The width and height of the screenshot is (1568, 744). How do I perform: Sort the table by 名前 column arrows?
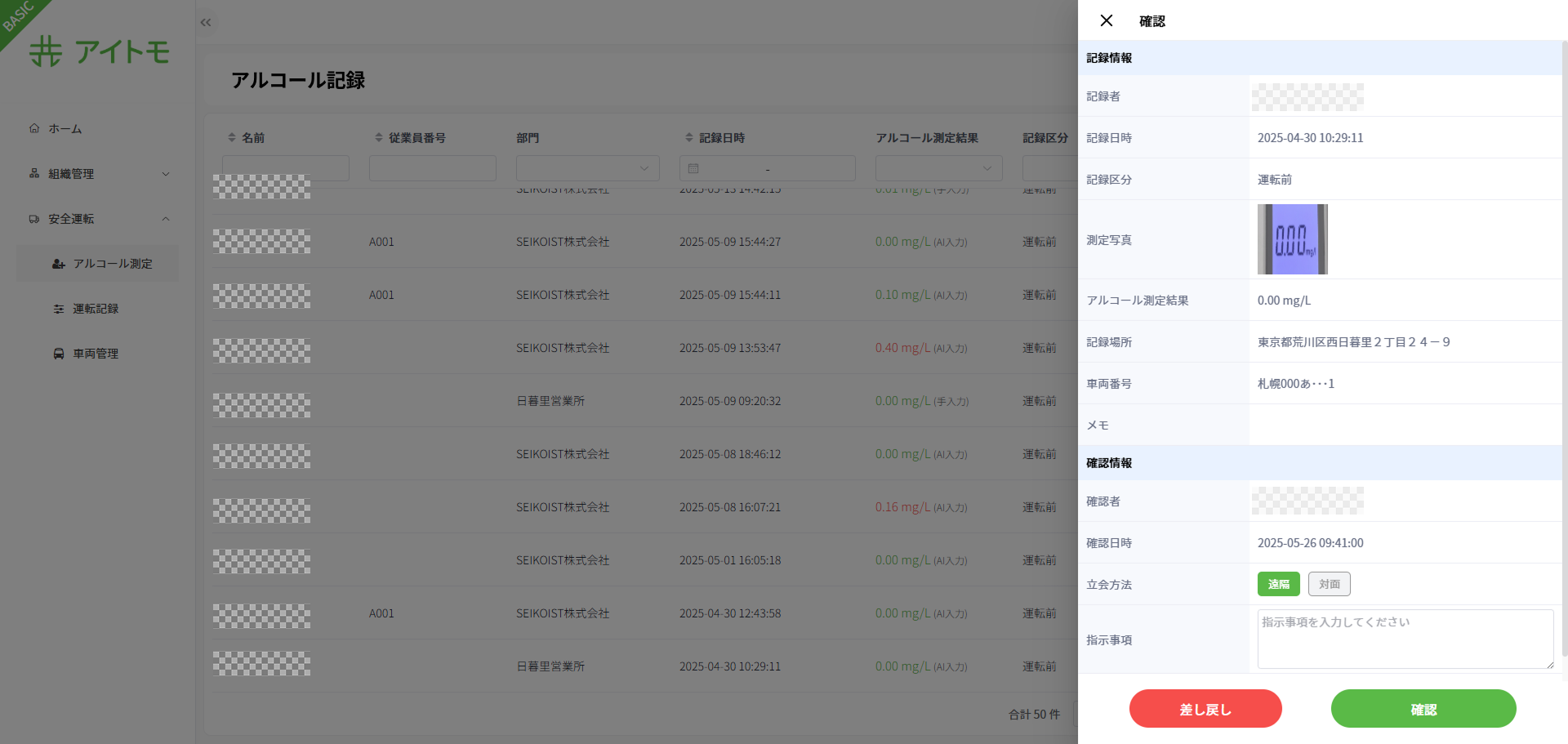point(232,138)
